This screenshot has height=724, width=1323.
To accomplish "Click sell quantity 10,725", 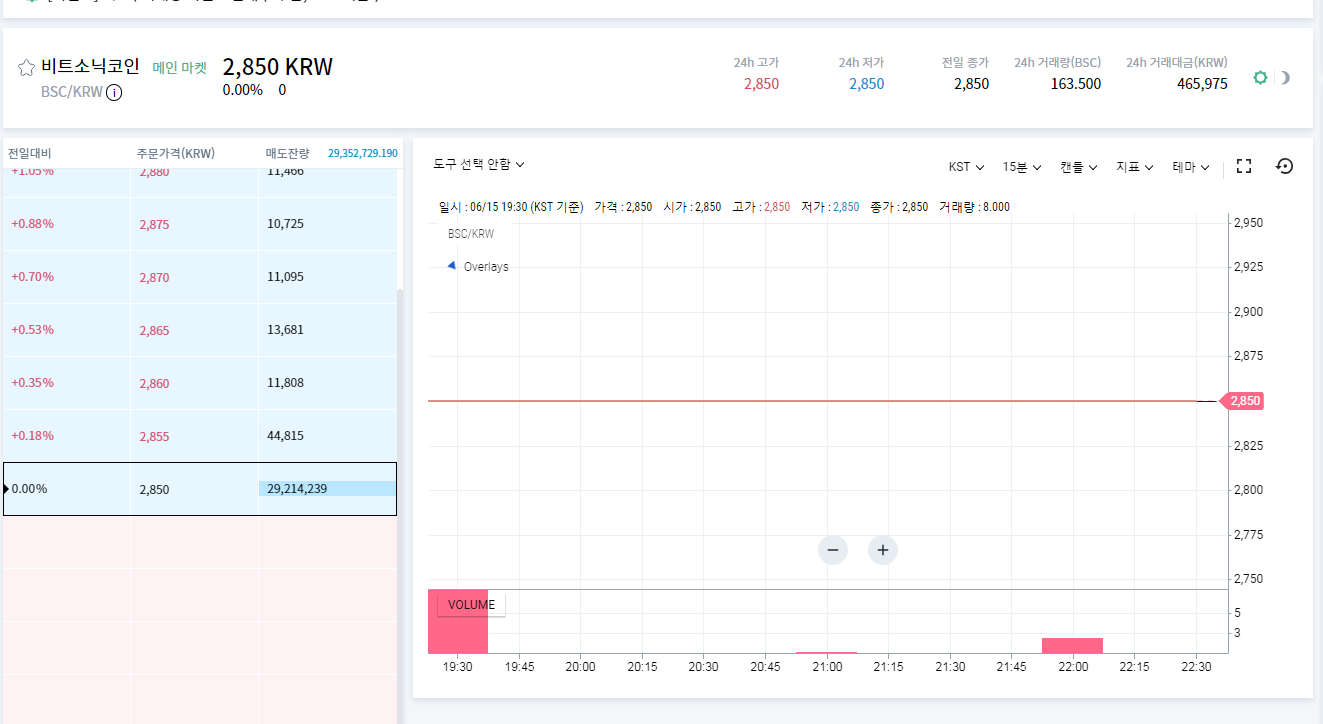I will pyautogui.click(x=285, y=224).
